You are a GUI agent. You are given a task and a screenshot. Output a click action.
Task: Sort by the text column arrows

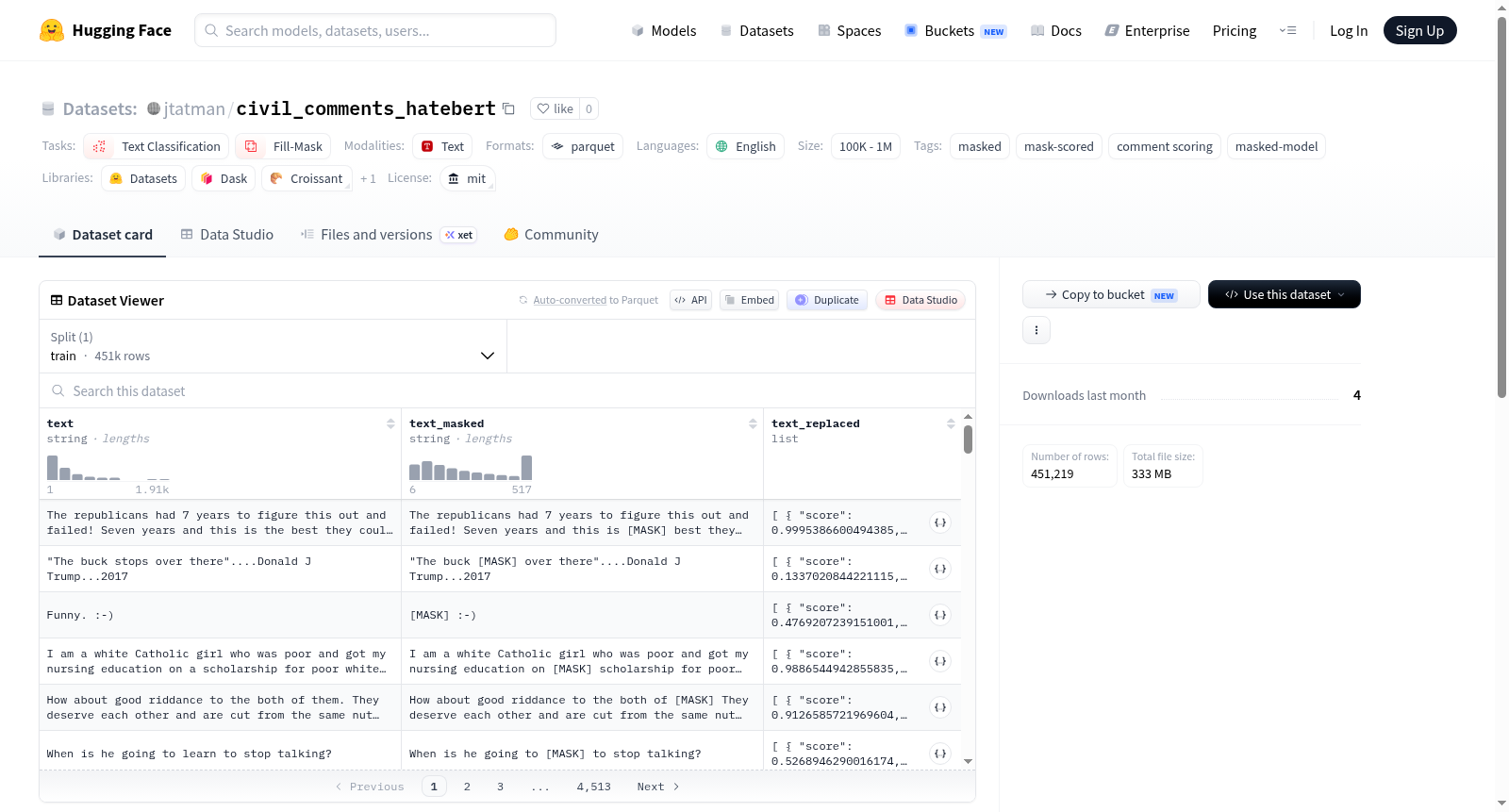(390, 423)
